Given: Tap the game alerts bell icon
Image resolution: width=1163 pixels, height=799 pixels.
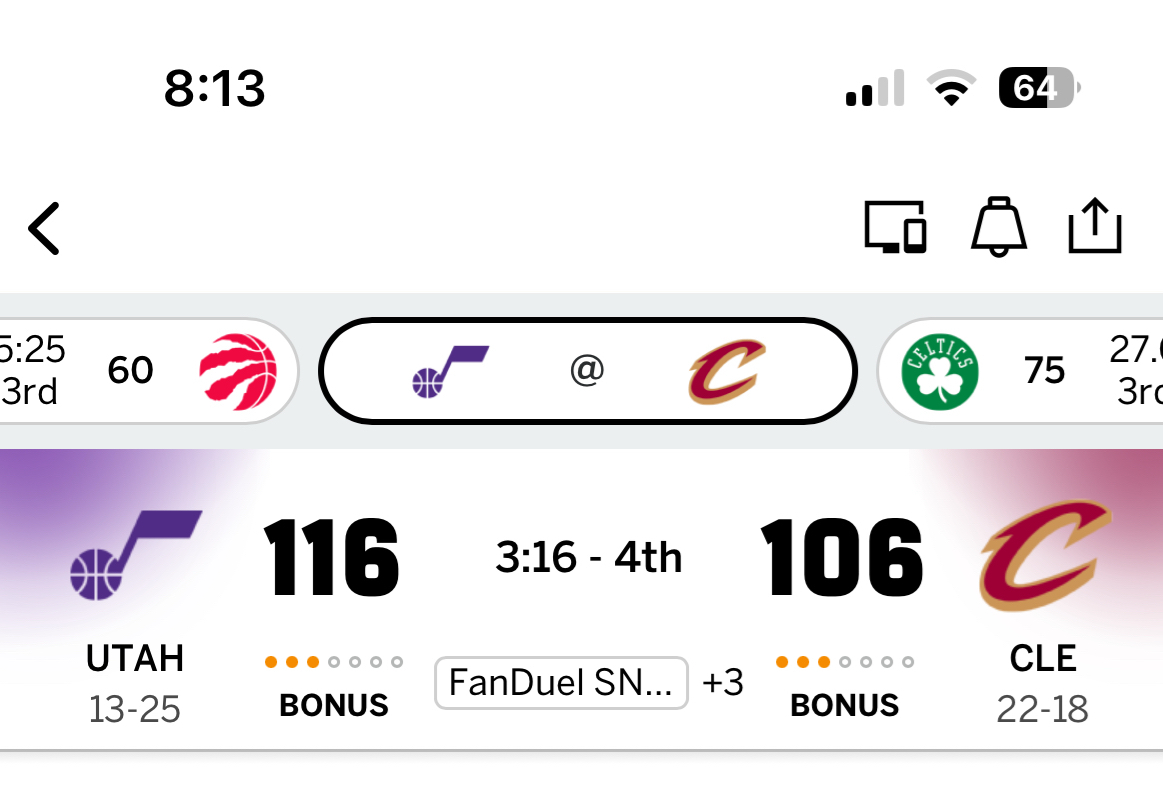Looking at the screenshot, I should 998,227.
